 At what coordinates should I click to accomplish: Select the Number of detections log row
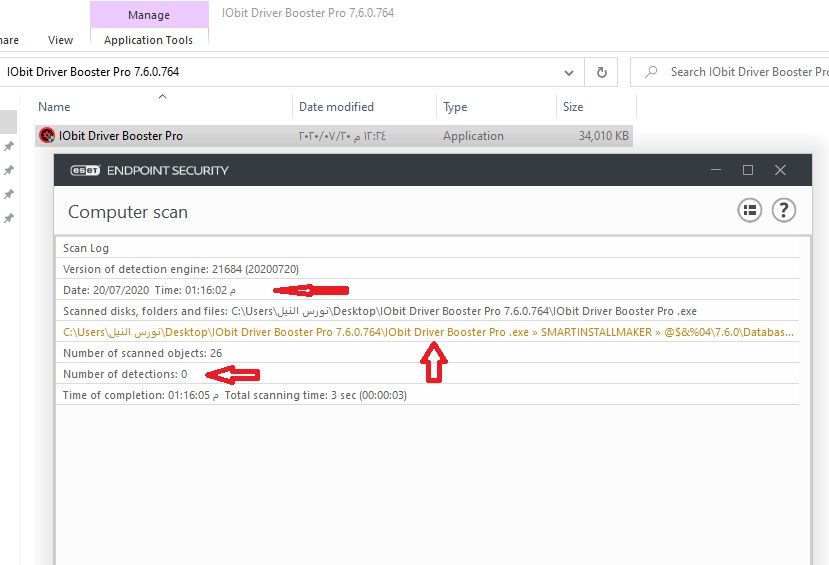[125, 374]
